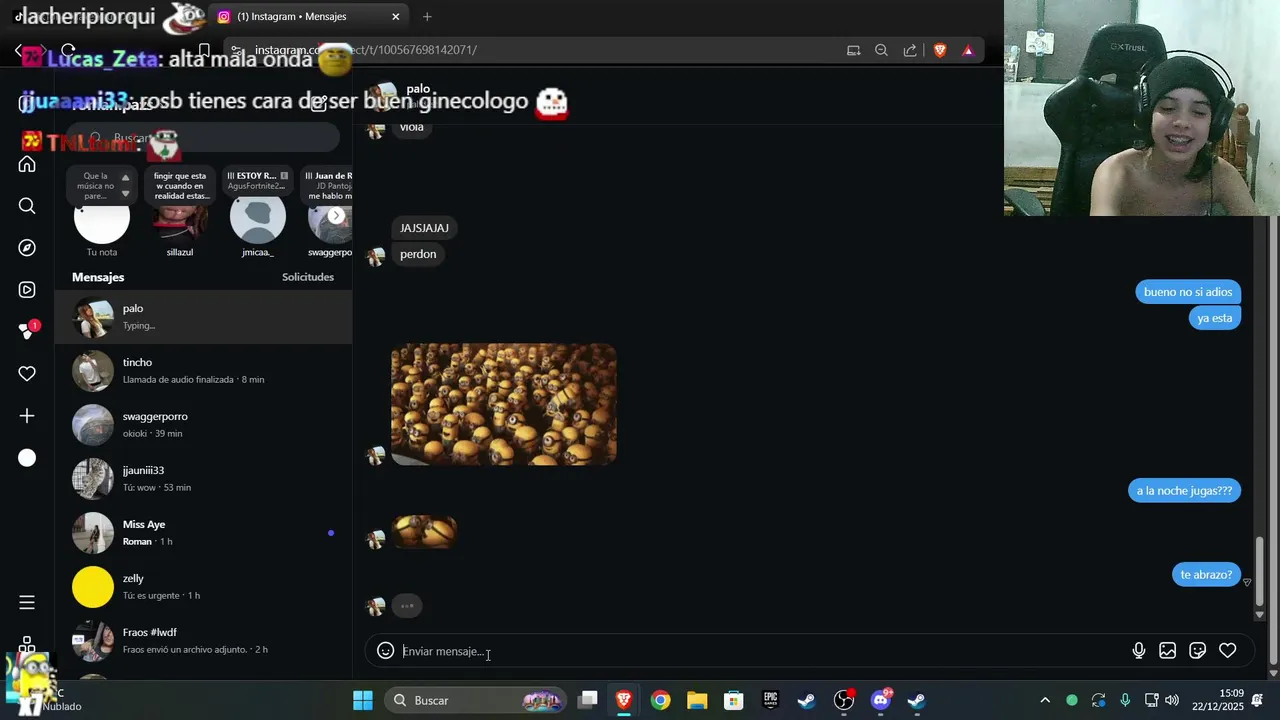Viewport: 1280px width, 720px height.
Task: Click the Brave Rewards triangle icon
Action: [968, 50]
